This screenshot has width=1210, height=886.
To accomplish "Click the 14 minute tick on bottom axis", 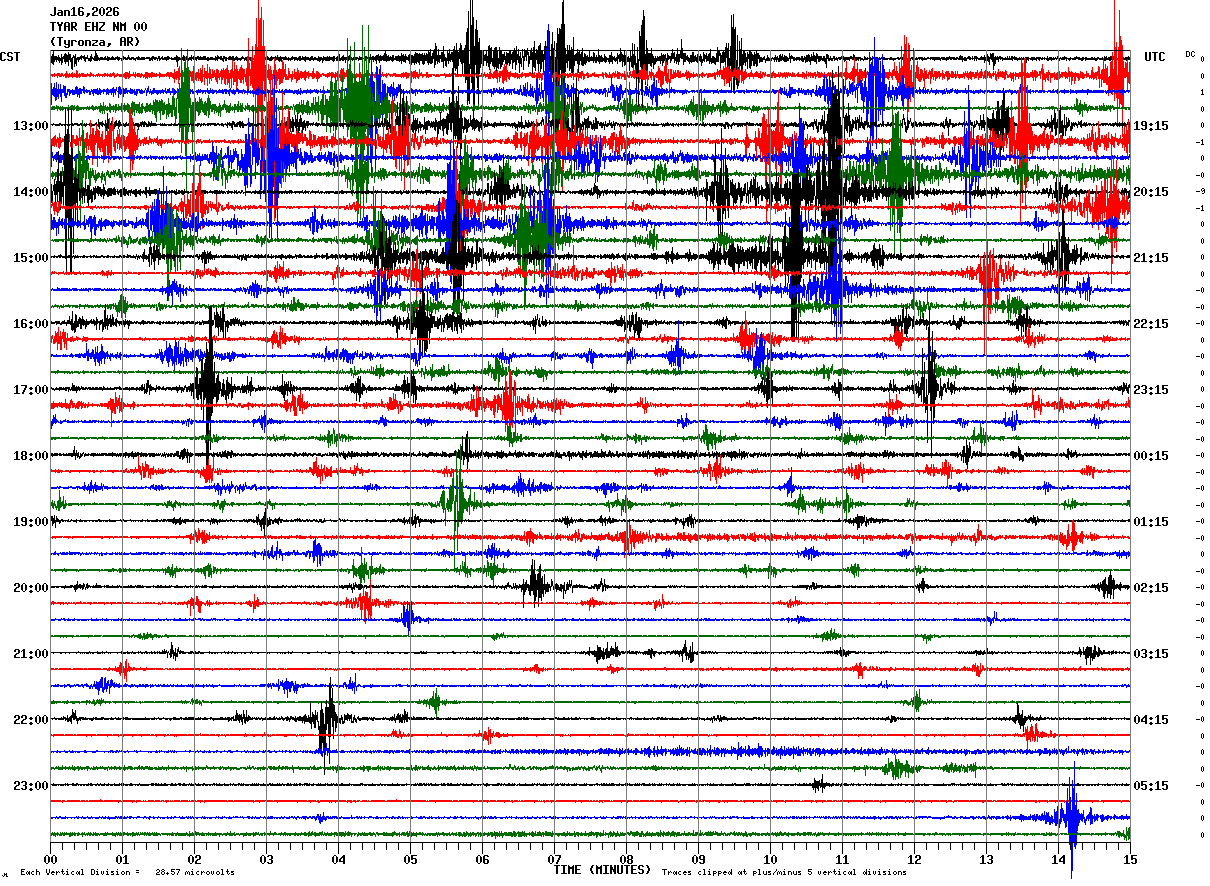I will [1059, 859].
